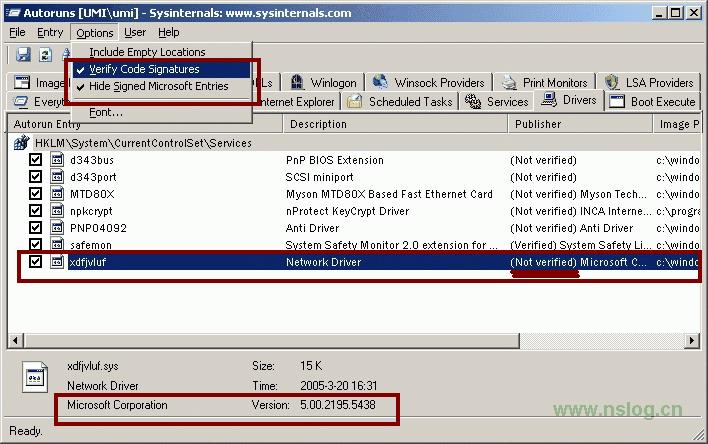Click the Save toolbar icon
The height and width of the screenshot is (444, 708).
pos(23,55)
